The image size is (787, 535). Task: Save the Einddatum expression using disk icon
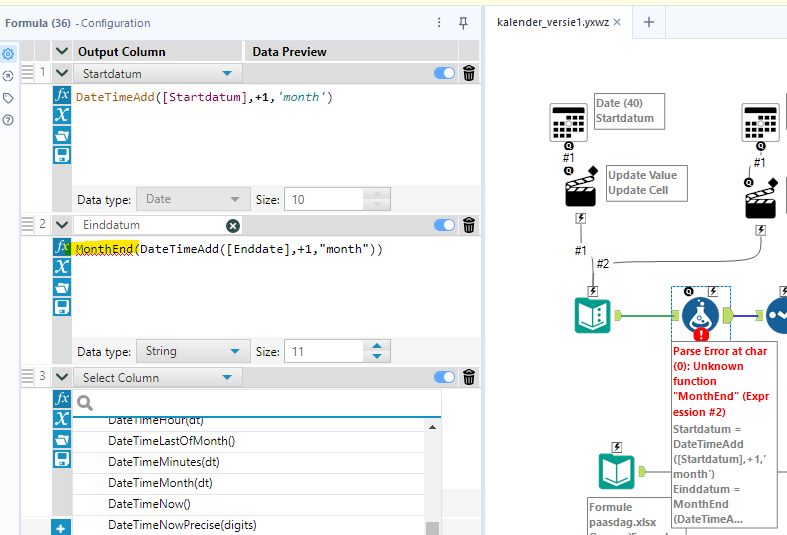point(62,307)
